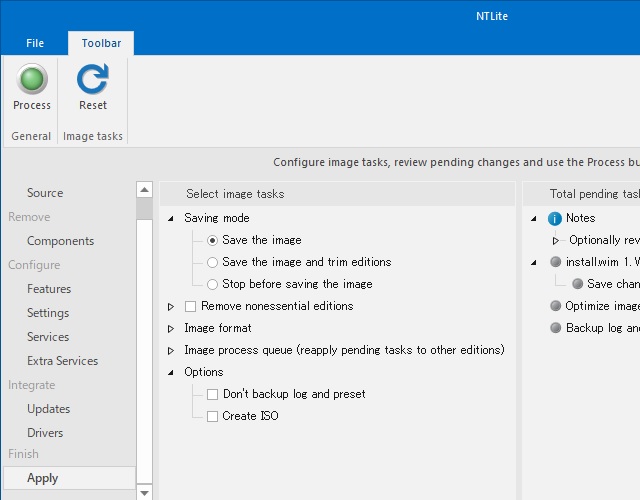Click the Notes label in pending tasks
This screenshot has width=640, height=500.
[580, 218]
